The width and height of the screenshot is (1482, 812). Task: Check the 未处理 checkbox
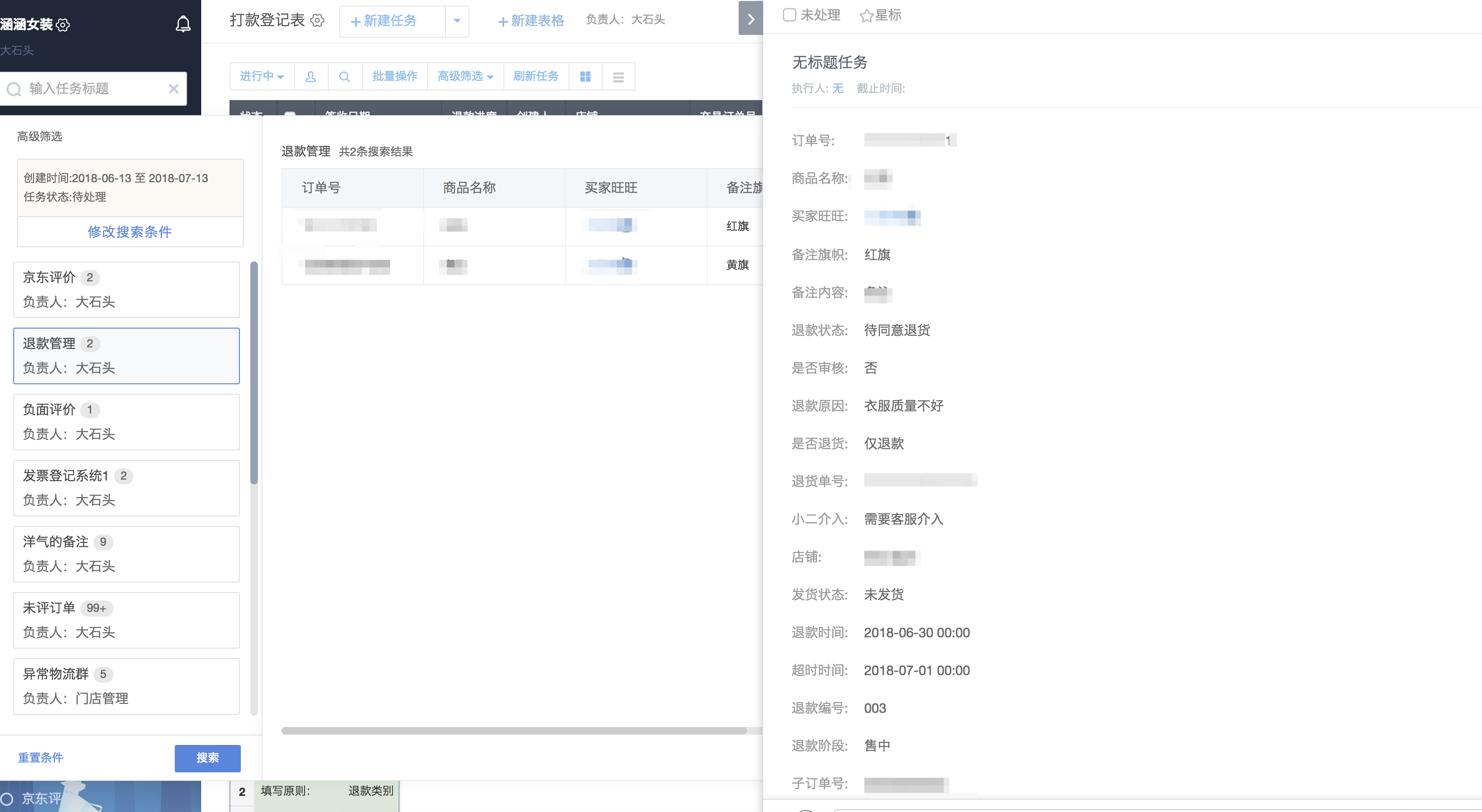point(790,15)
